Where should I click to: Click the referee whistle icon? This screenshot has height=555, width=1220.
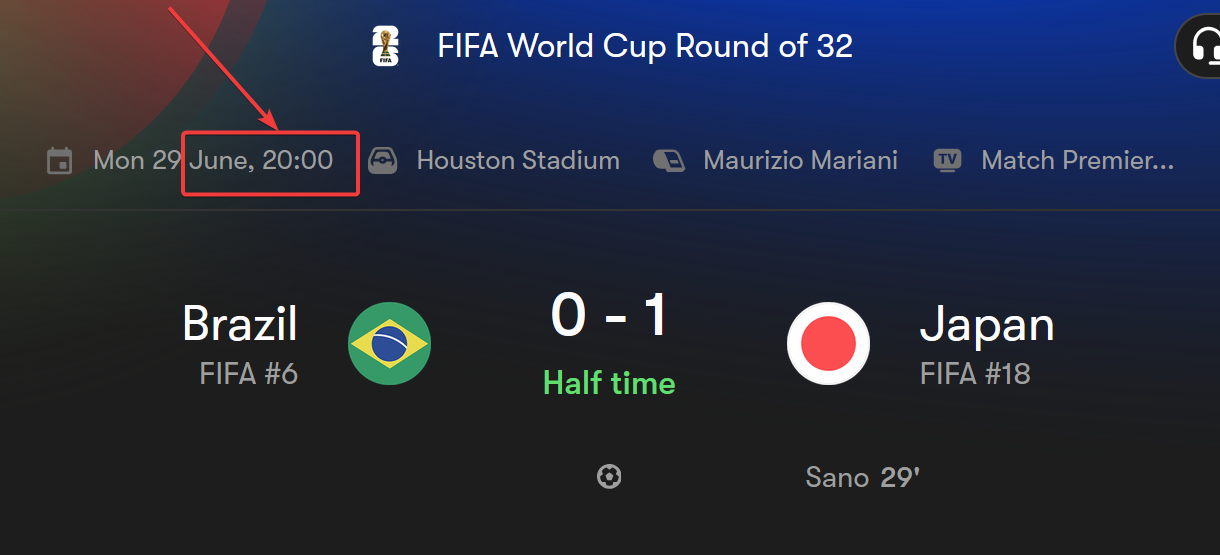(669, 160)
